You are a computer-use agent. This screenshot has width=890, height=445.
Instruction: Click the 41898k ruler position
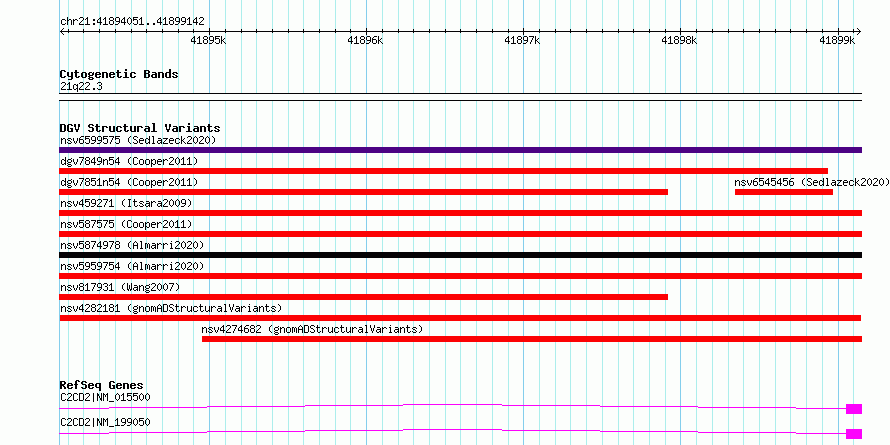point(679,40)
